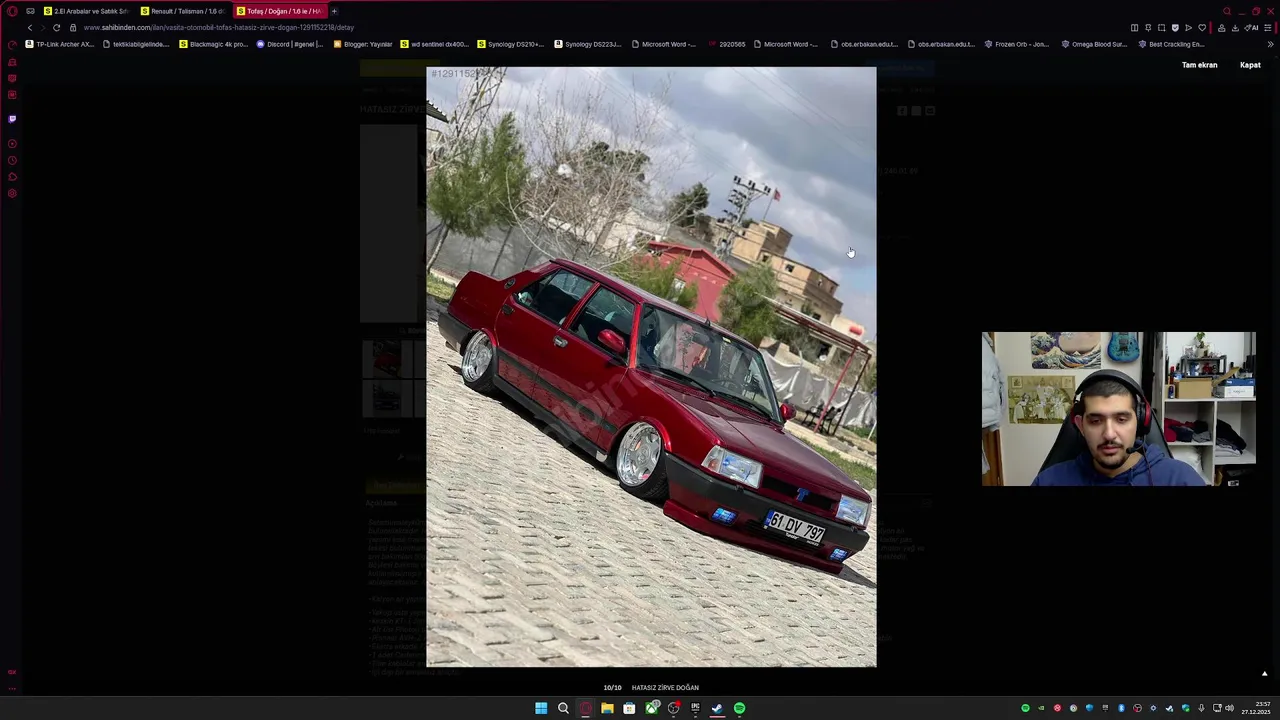Open Microsoft Store from taskbar
The height and width of the screenshot is (720, 1280).
pos(629,708)
